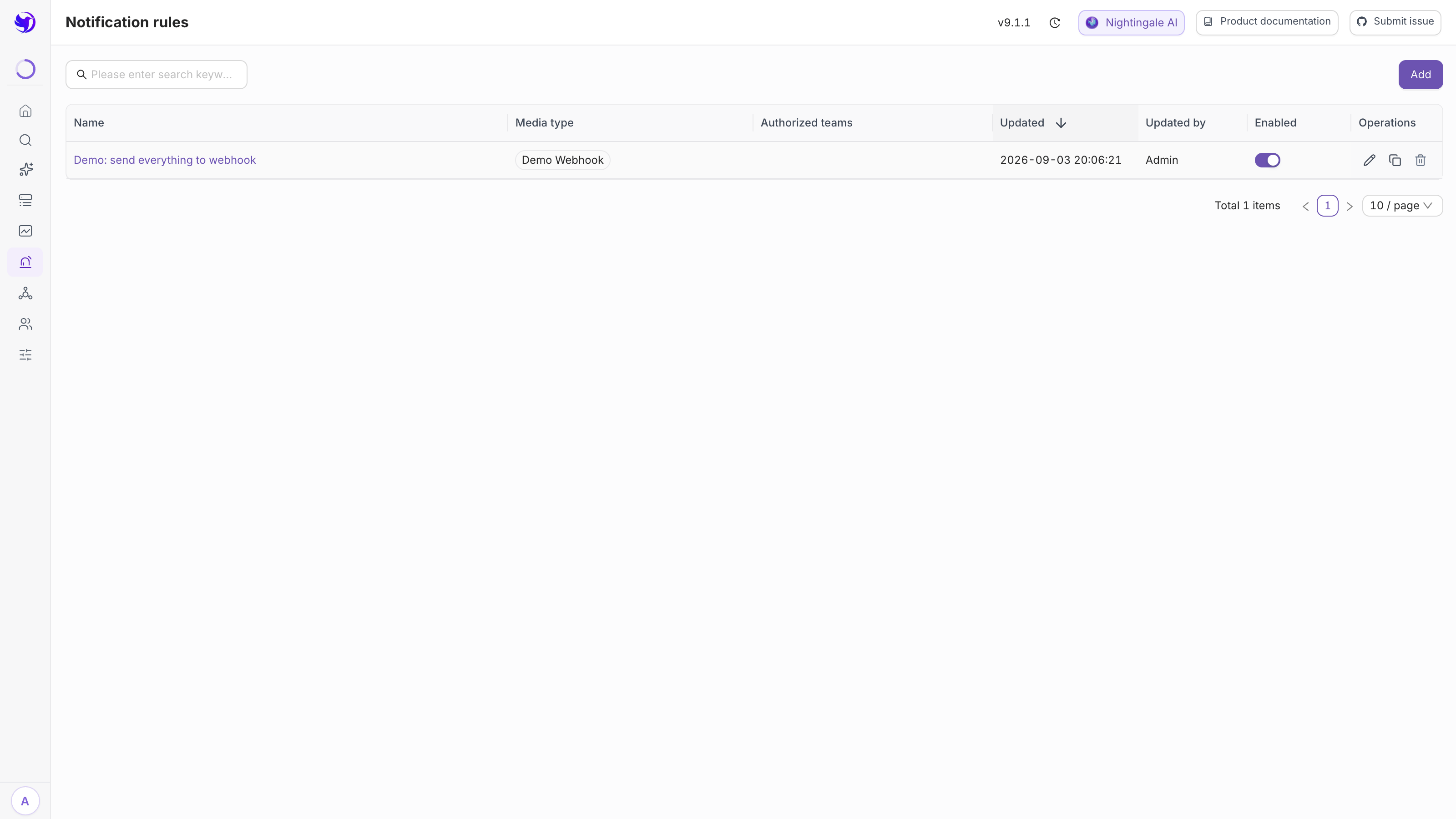
Task: Open the dashboard chart sidebar icon
Action: (x=25, y=231)
